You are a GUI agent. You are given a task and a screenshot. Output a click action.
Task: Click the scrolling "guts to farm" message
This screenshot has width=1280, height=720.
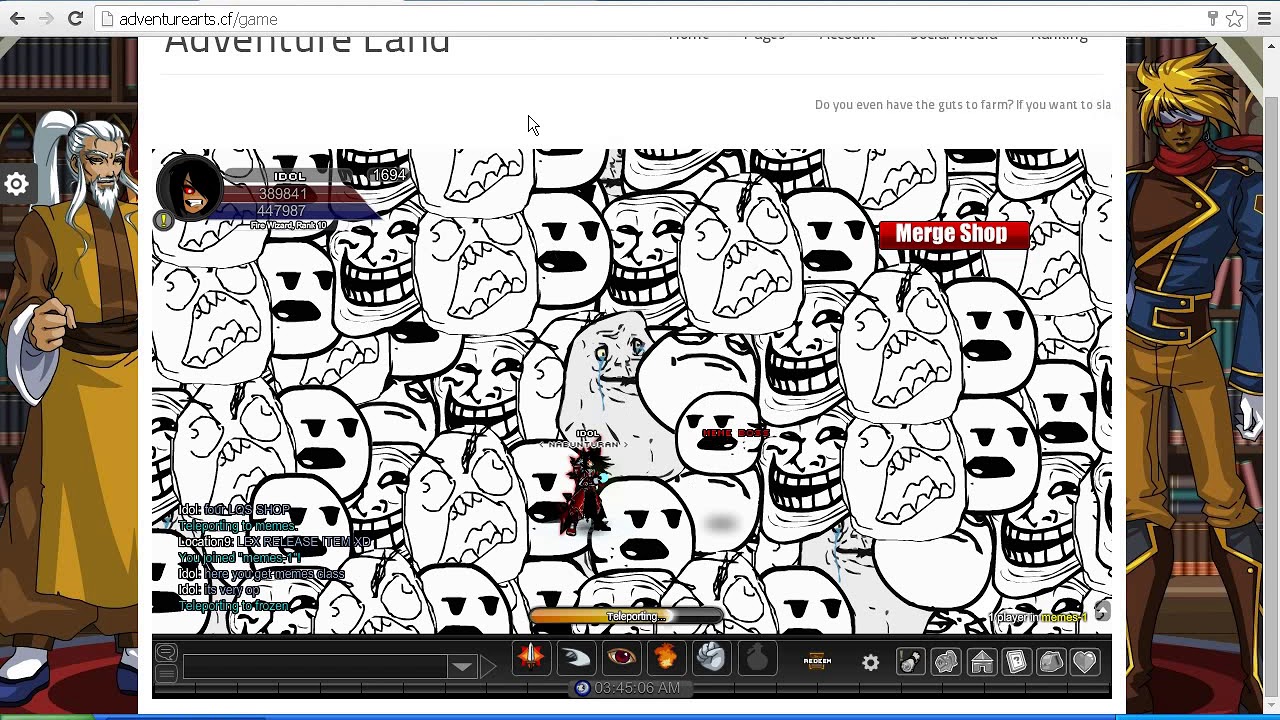click(x=962, y=104)
